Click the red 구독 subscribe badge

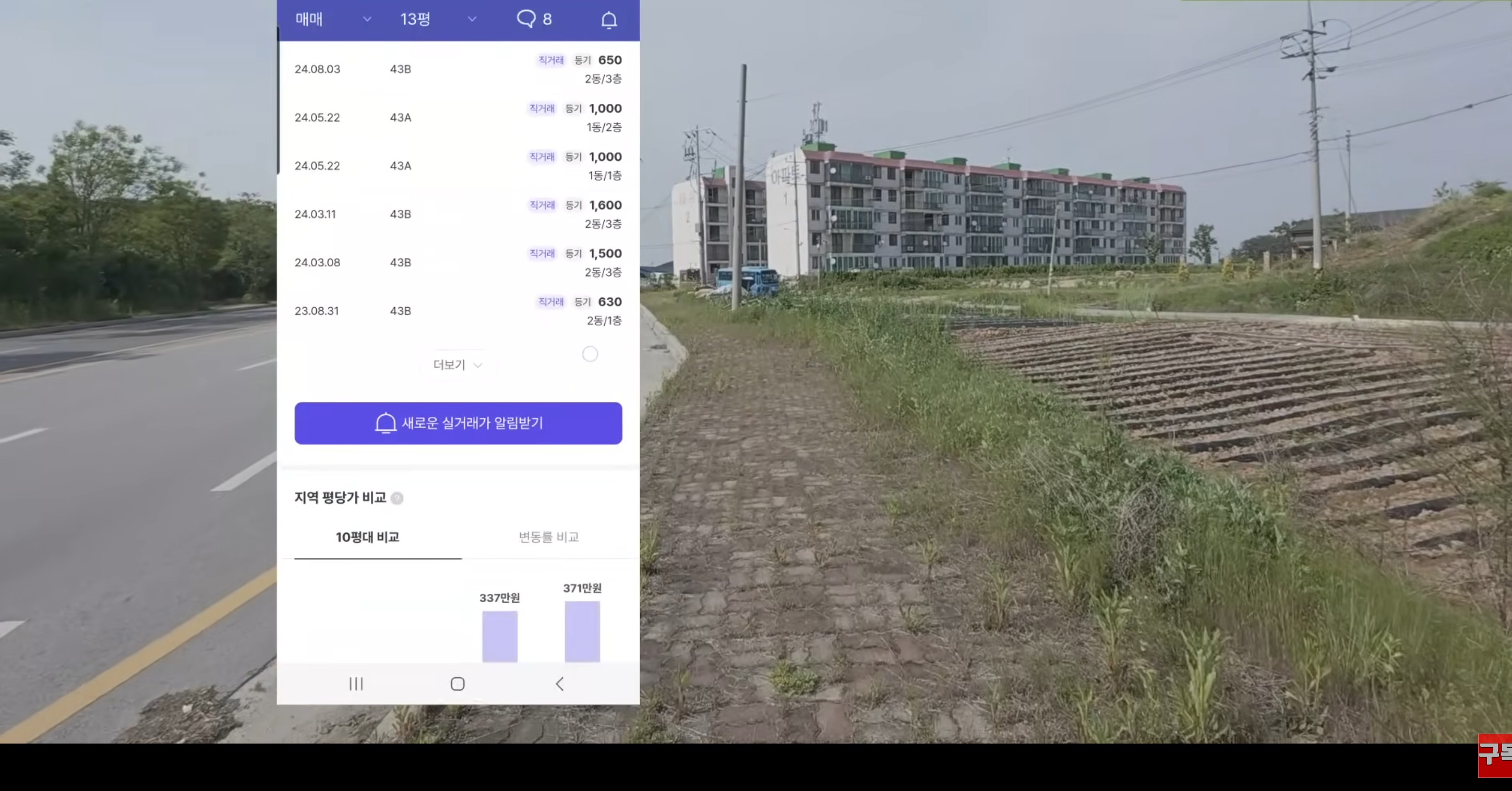(x=1494, y=755)
